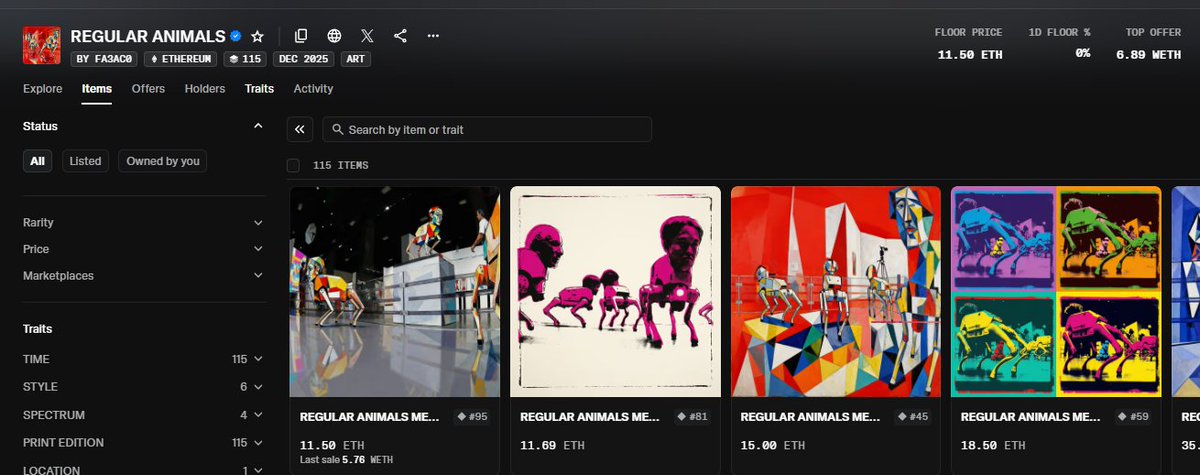Image resolution: width=1200 pixels, height=475 pixels.
Task: Collapse the filter sidebar with double-chevron button
Action: [x=300, y=129]
